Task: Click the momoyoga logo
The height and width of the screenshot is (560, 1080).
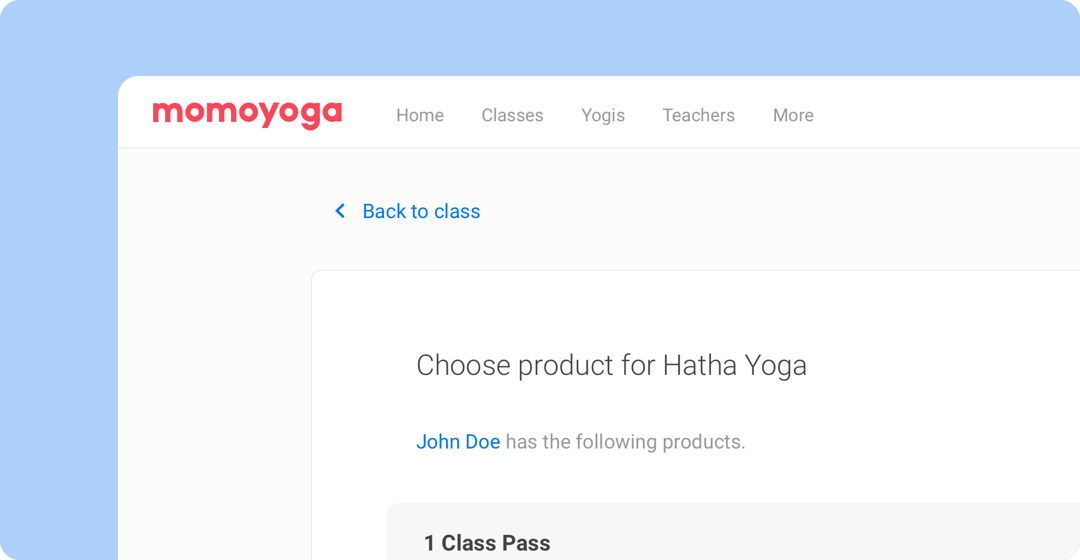Action: coord(247,114)
